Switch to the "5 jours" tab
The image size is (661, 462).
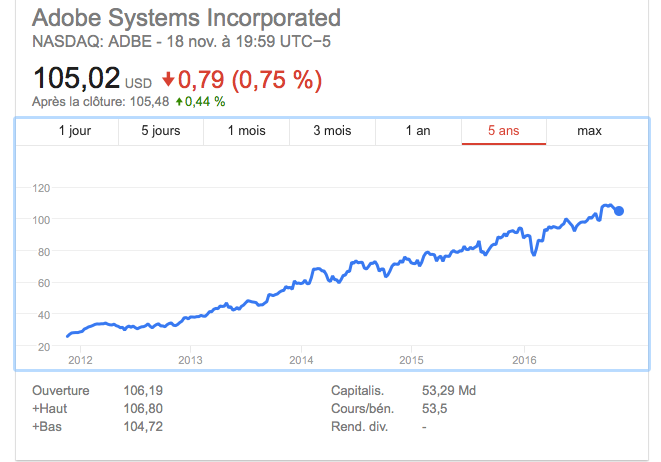point(161,131)
